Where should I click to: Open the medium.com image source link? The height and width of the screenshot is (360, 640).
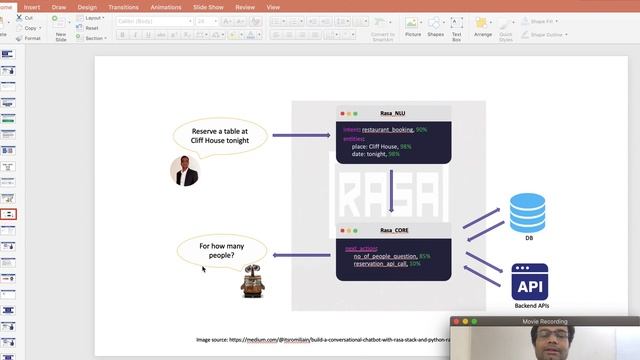[x=339, y=340]
